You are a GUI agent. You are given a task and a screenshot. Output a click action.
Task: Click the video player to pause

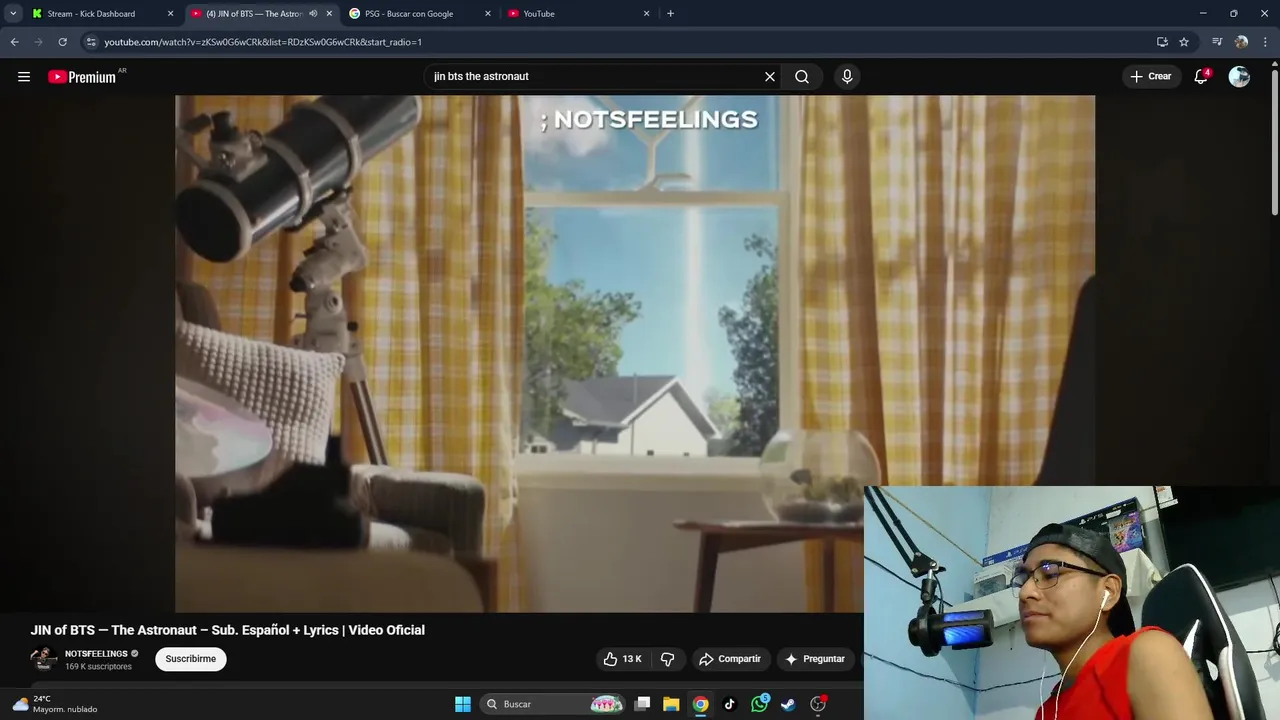[635, 354]
